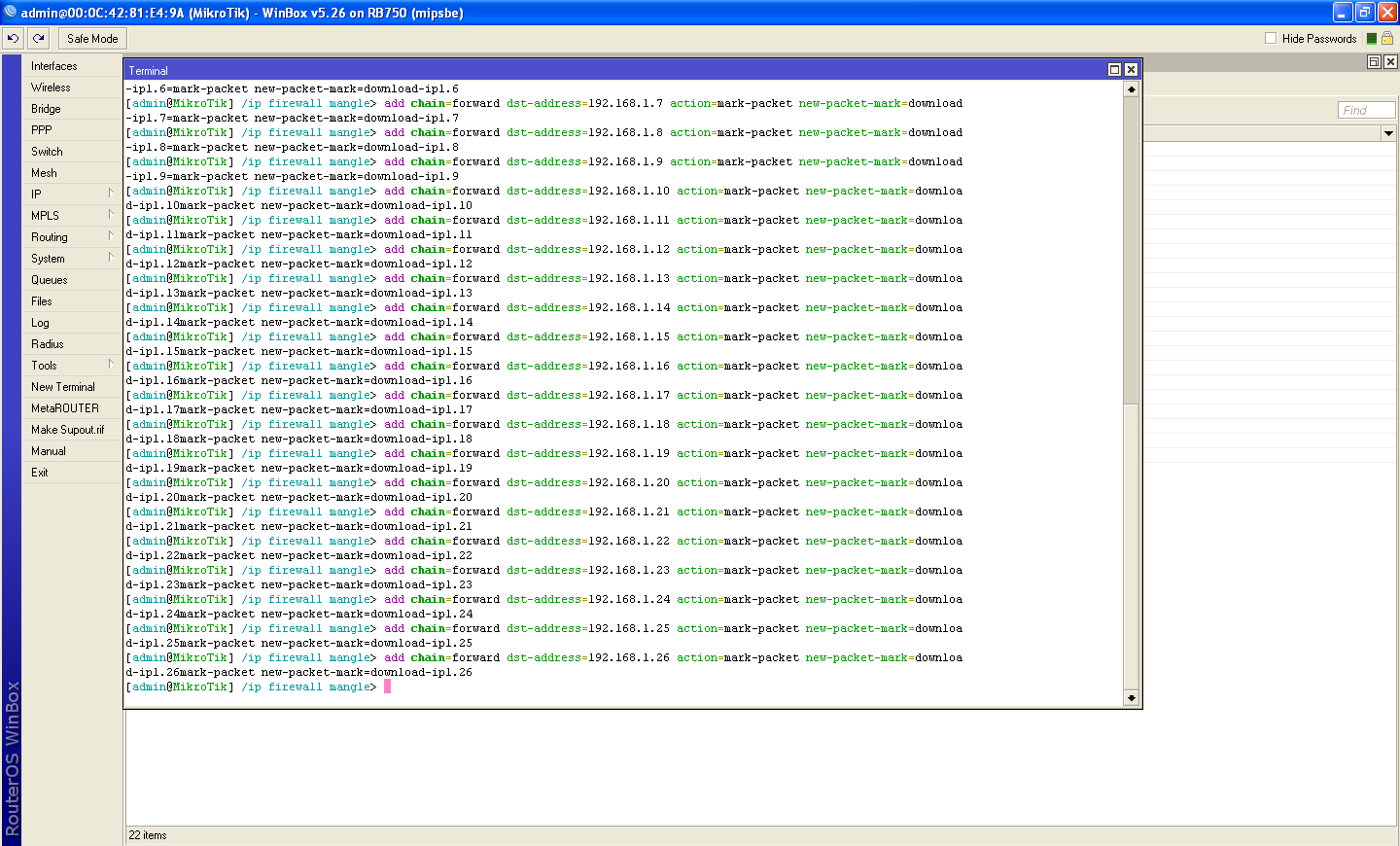Enable the Hide Passwords checkbox
The width and height of the screenshot is (1400, 846).
1271,38
